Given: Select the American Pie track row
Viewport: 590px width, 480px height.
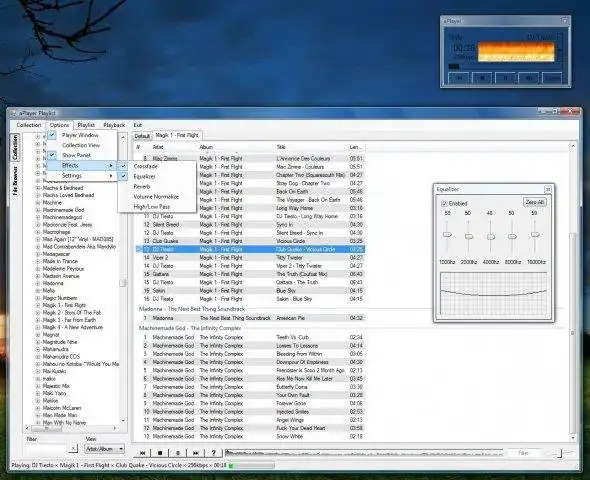Looking at the screenshot, I should 250,318.
